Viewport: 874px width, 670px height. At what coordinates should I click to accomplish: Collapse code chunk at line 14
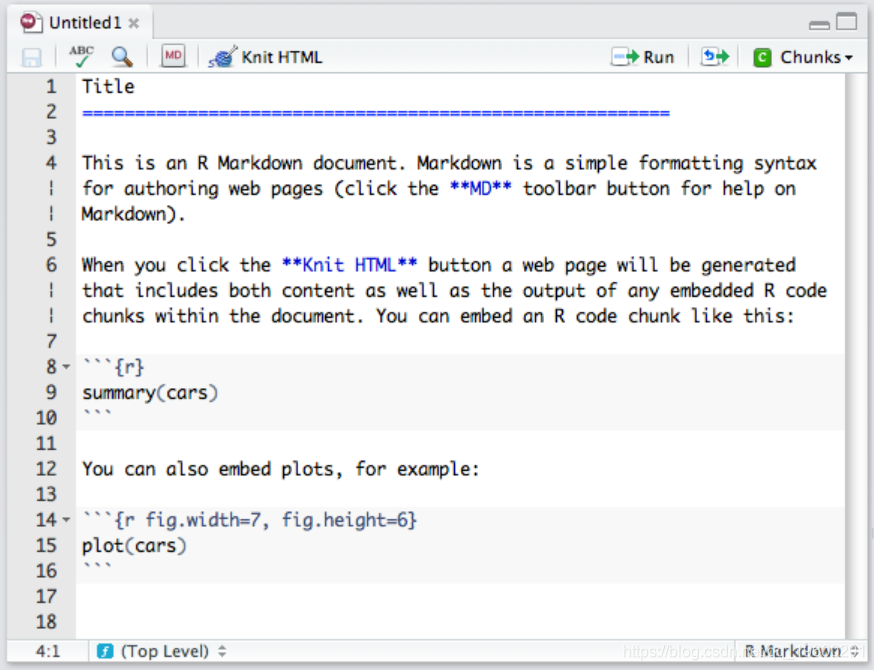(66, 520)
